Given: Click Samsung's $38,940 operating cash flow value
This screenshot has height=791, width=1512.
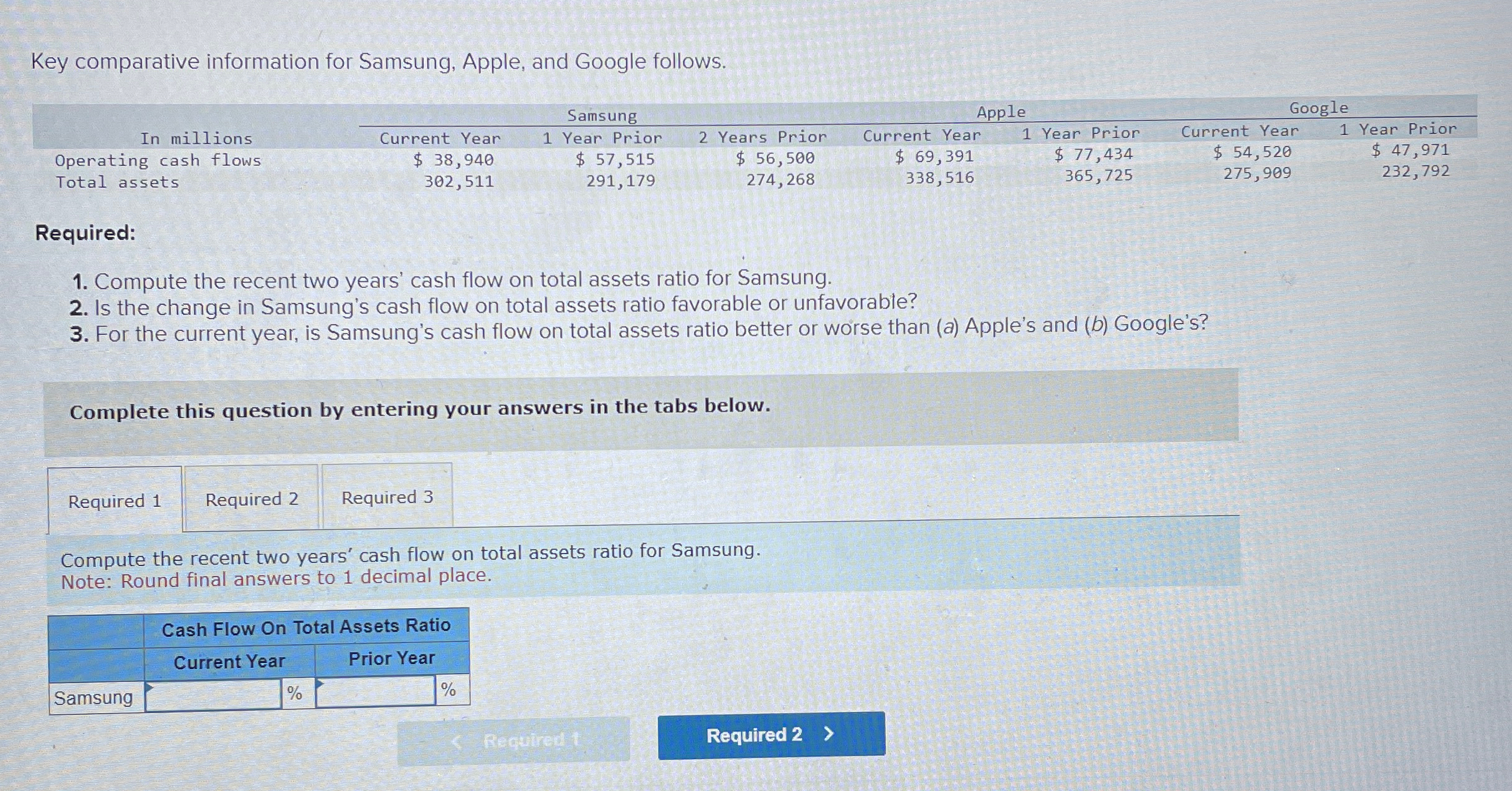Looking at the screenshot, I should pyautogui.click(x=454, y=160).
